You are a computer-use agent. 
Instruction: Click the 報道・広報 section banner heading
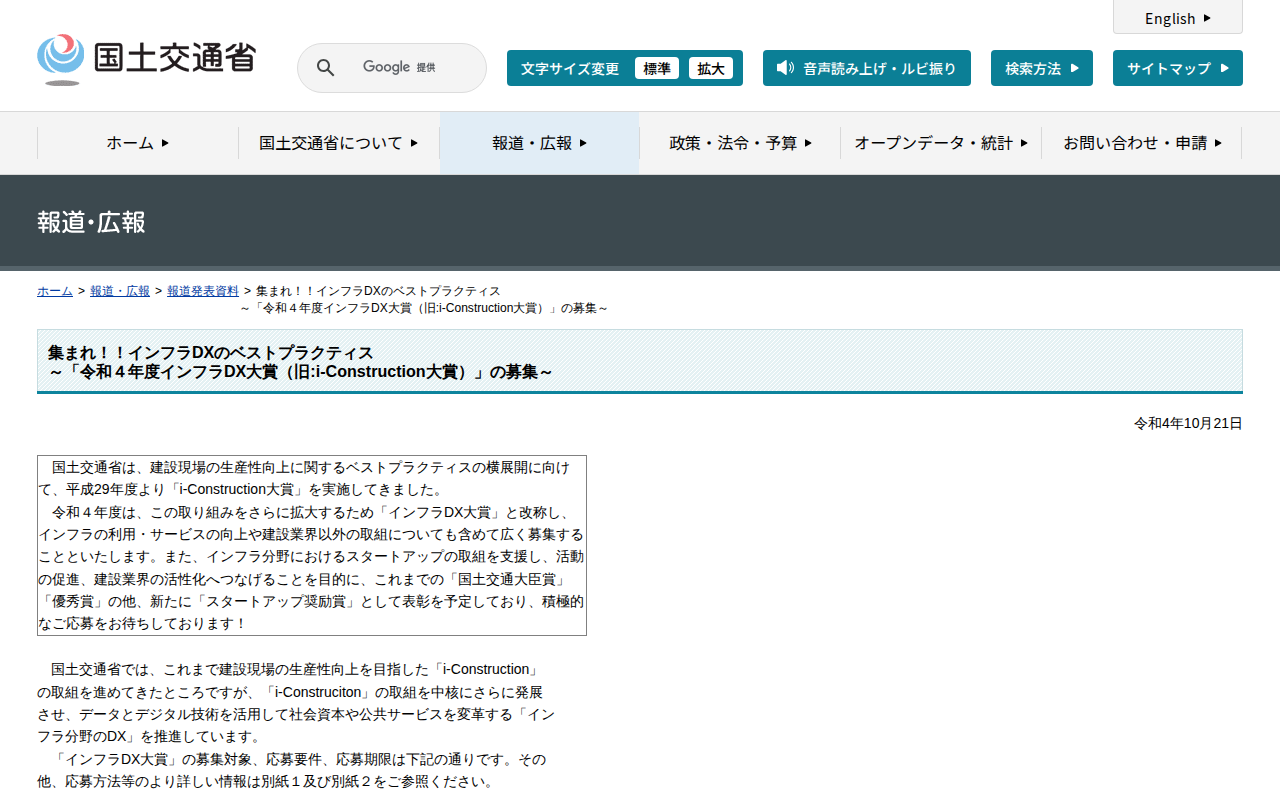click(x=92, y=222)
